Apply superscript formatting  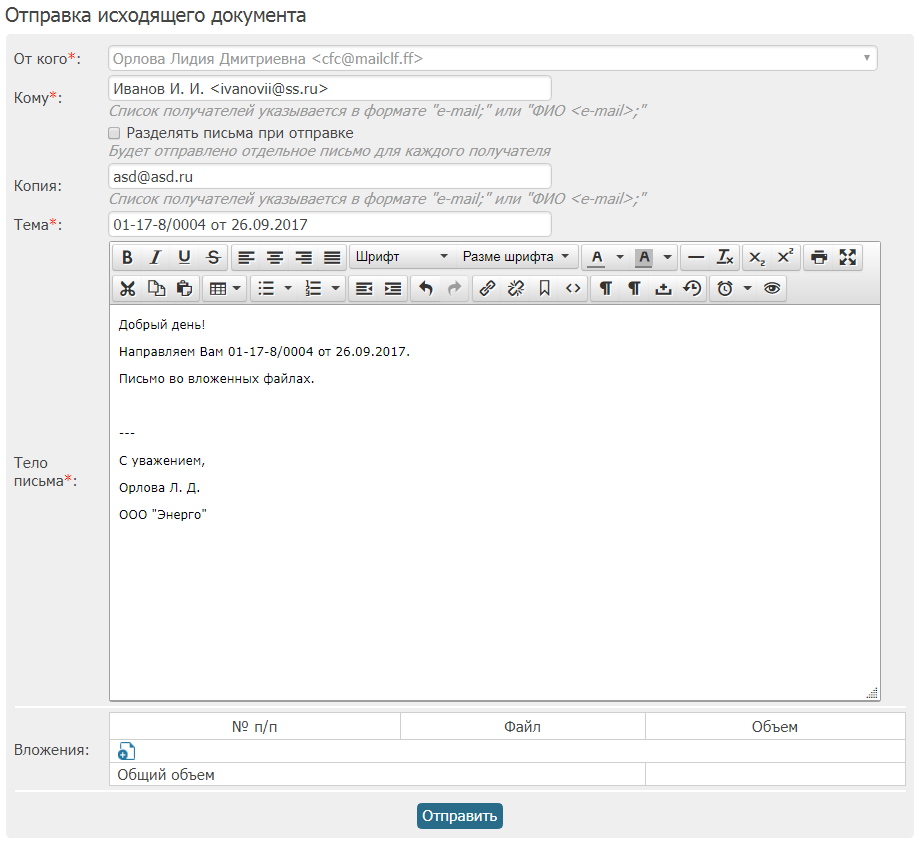(x=786, y=257)
